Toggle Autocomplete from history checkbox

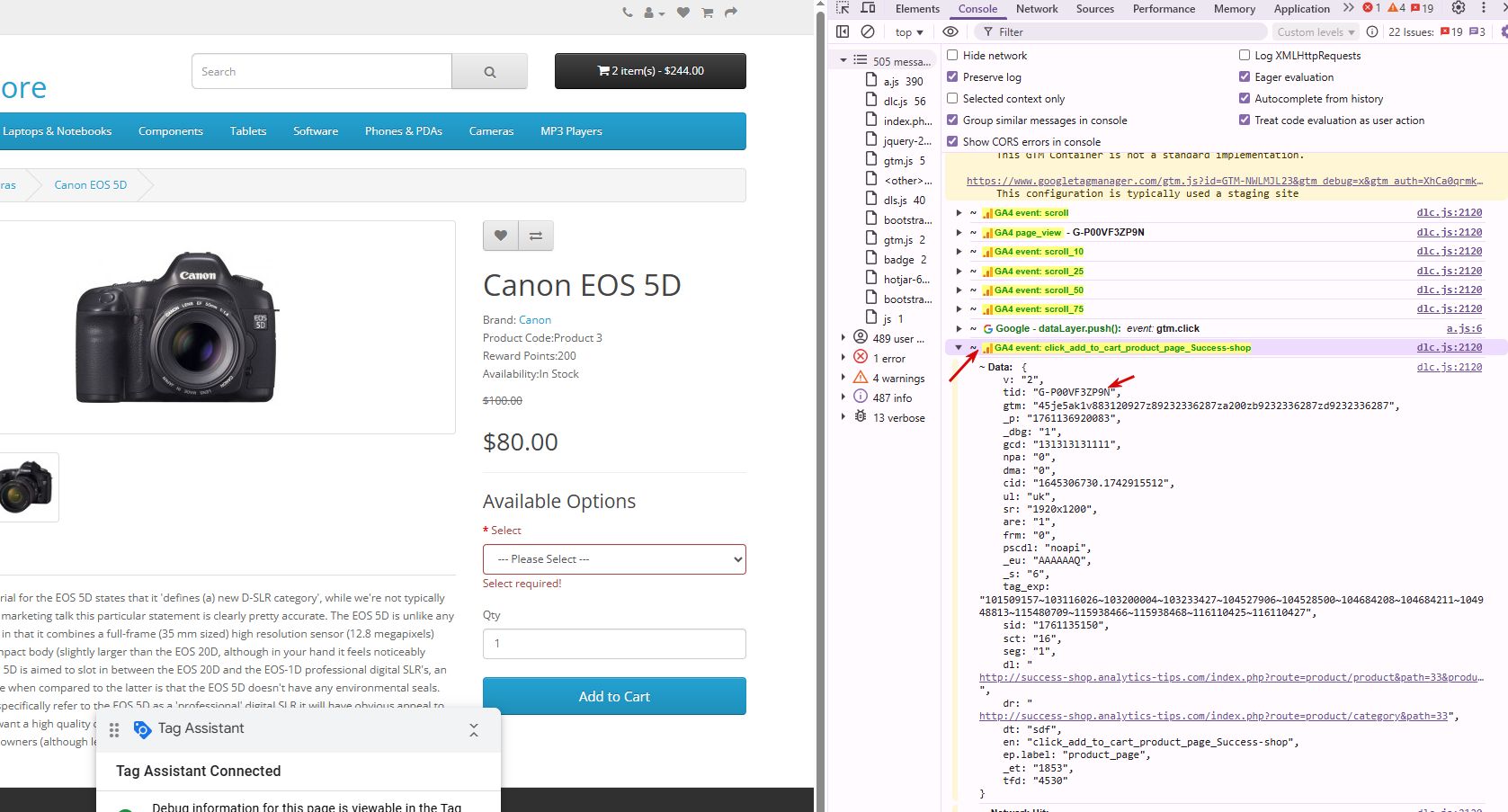[1245, 99]
